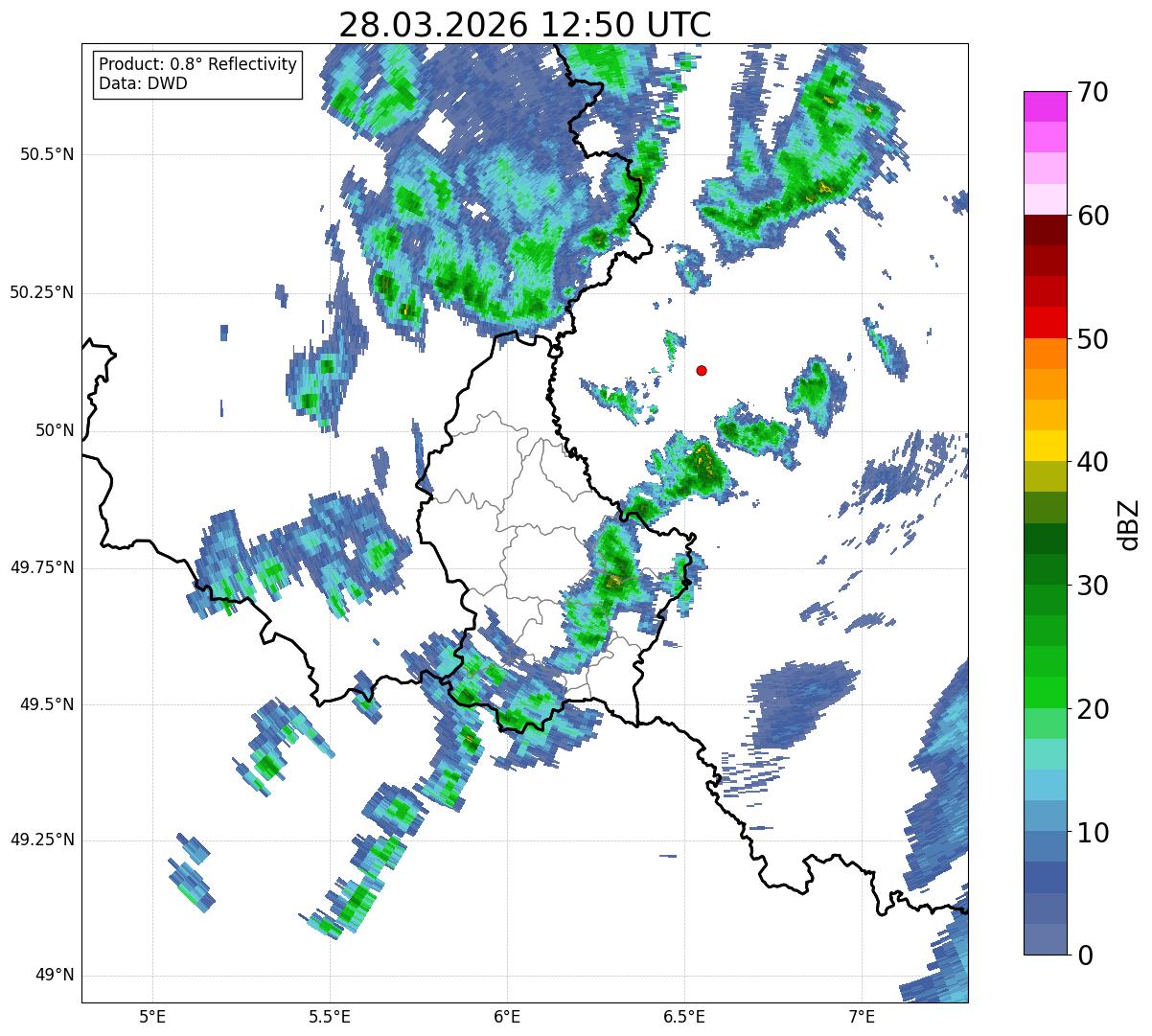Click the latitude label 49°N
This screenshot has width=1152, height=1036.
56,976
